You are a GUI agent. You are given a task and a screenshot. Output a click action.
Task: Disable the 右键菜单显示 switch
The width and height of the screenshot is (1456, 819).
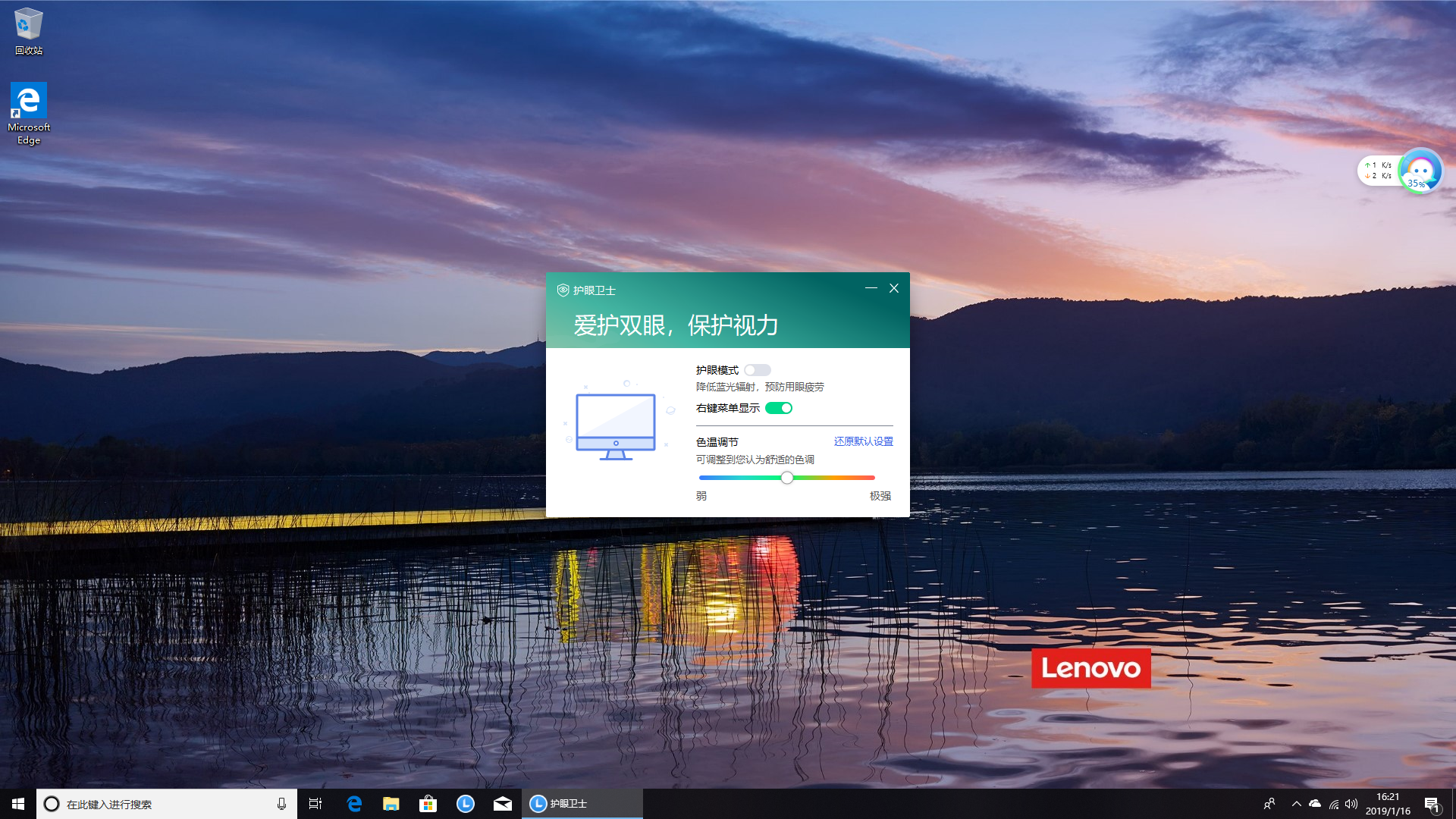pos(780,407)
